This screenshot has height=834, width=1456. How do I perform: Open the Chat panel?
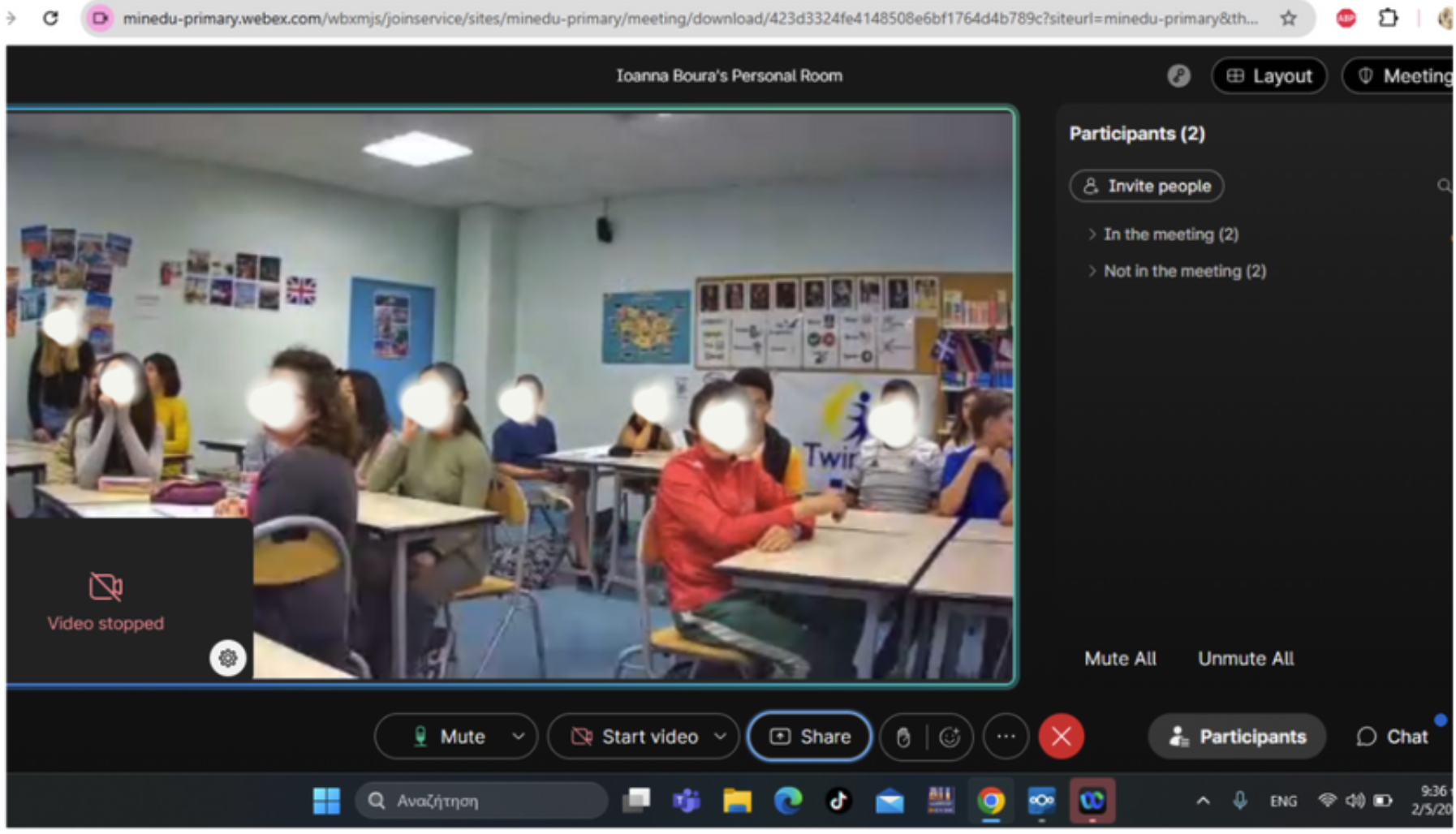coord(1392,737)
